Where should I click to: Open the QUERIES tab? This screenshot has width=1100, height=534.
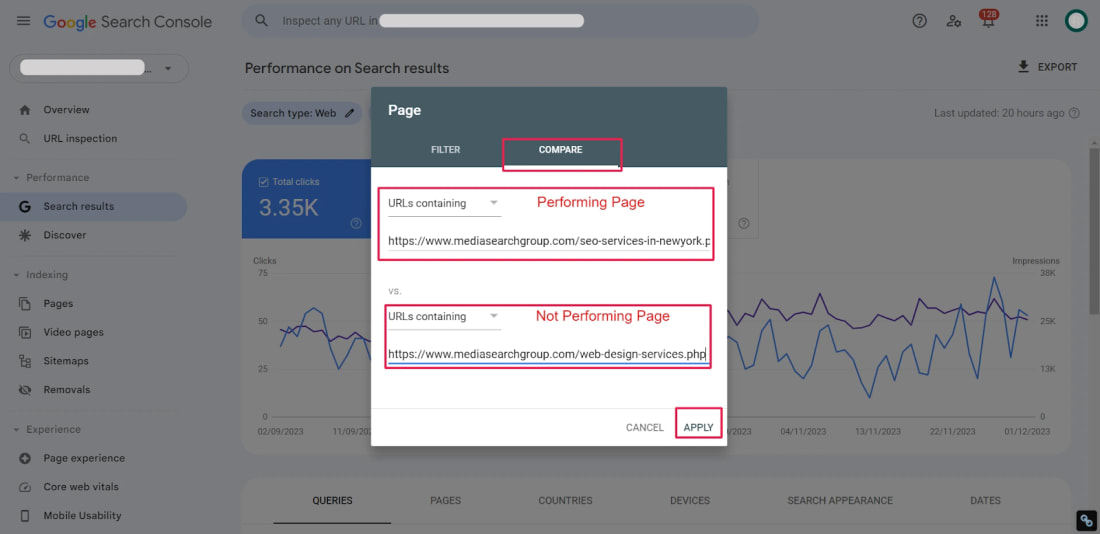click(x=333, y=500)
